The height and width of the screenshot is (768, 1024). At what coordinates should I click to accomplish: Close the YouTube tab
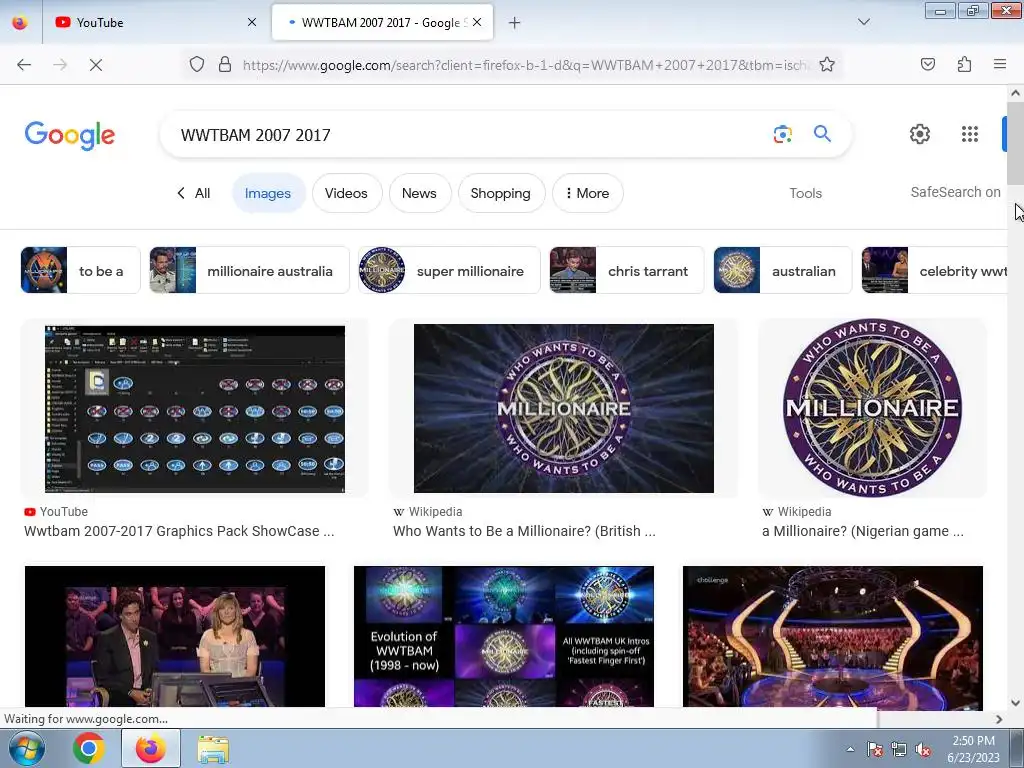pos(252,22)
